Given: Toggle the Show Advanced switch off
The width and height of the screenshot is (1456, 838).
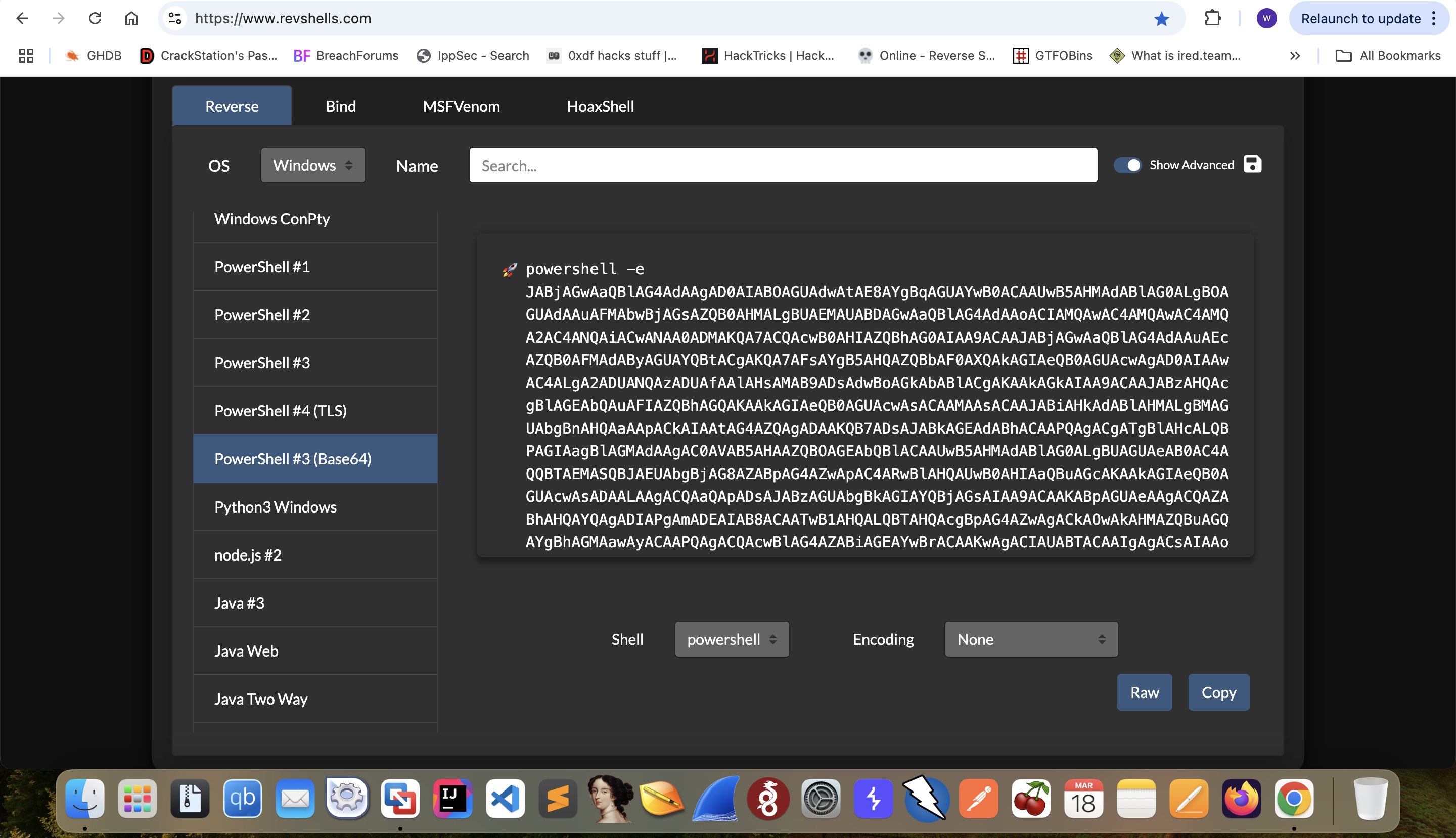Looking at the screenshot, I should tap(1127, 165).
